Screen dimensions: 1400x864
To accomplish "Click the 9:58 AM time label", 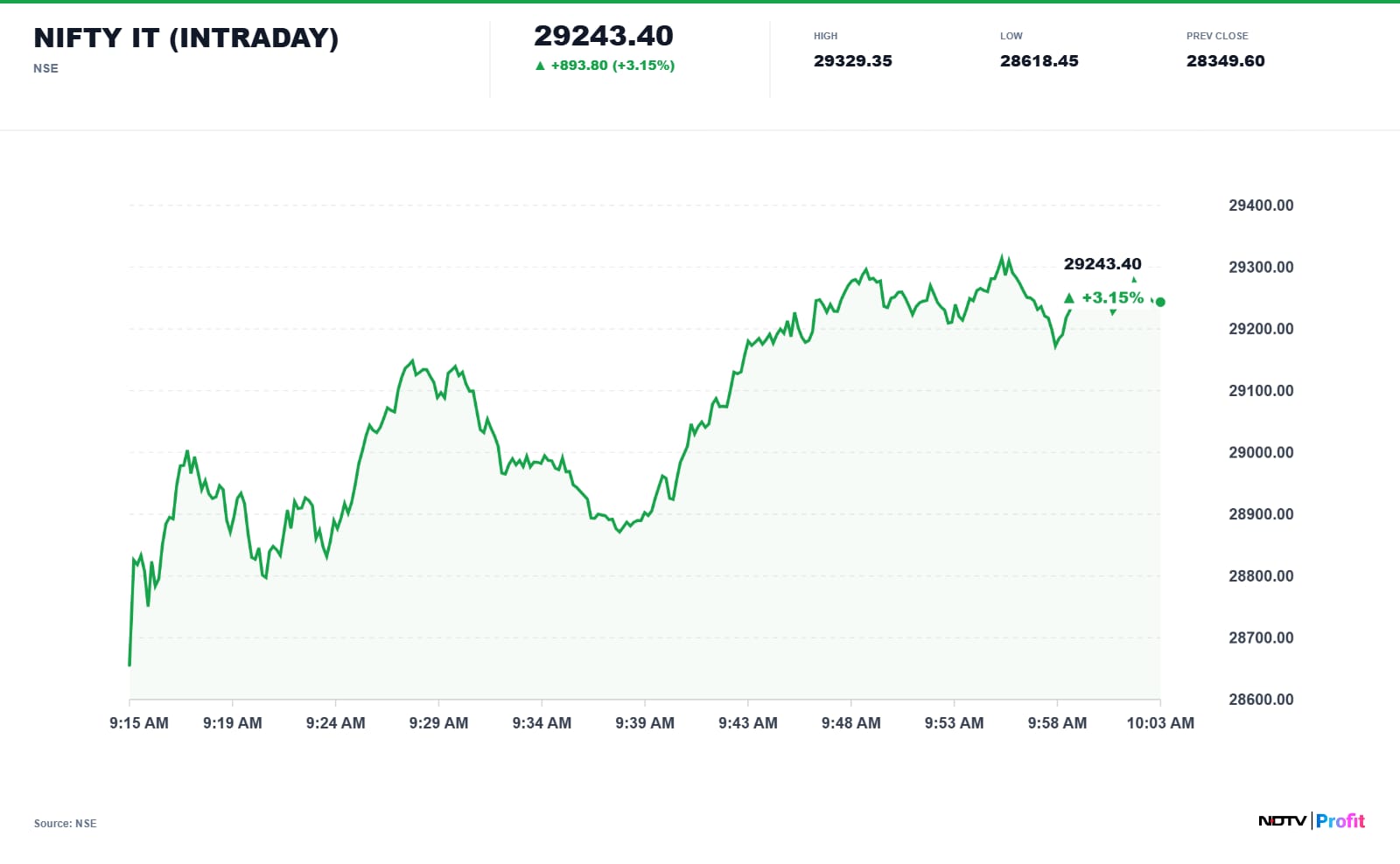I will [x=1057, y=723].
